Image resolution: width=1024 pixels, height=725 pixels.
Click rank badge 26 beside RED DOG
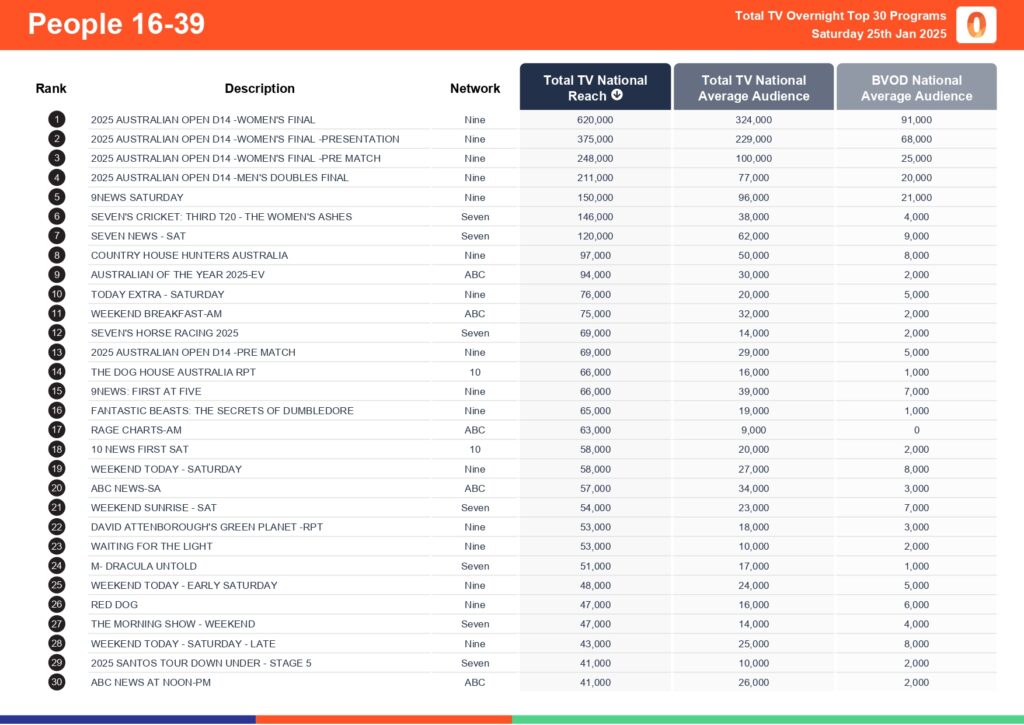(57, 604)
